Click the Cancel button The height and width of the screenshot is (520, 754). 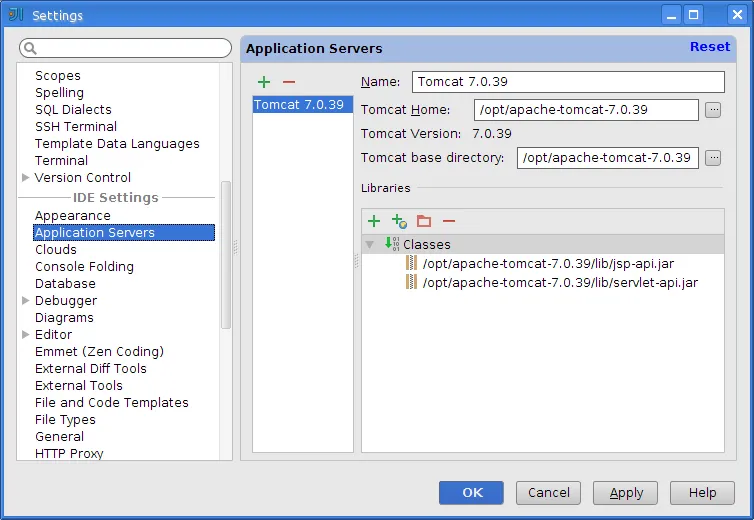click(548, 493)
